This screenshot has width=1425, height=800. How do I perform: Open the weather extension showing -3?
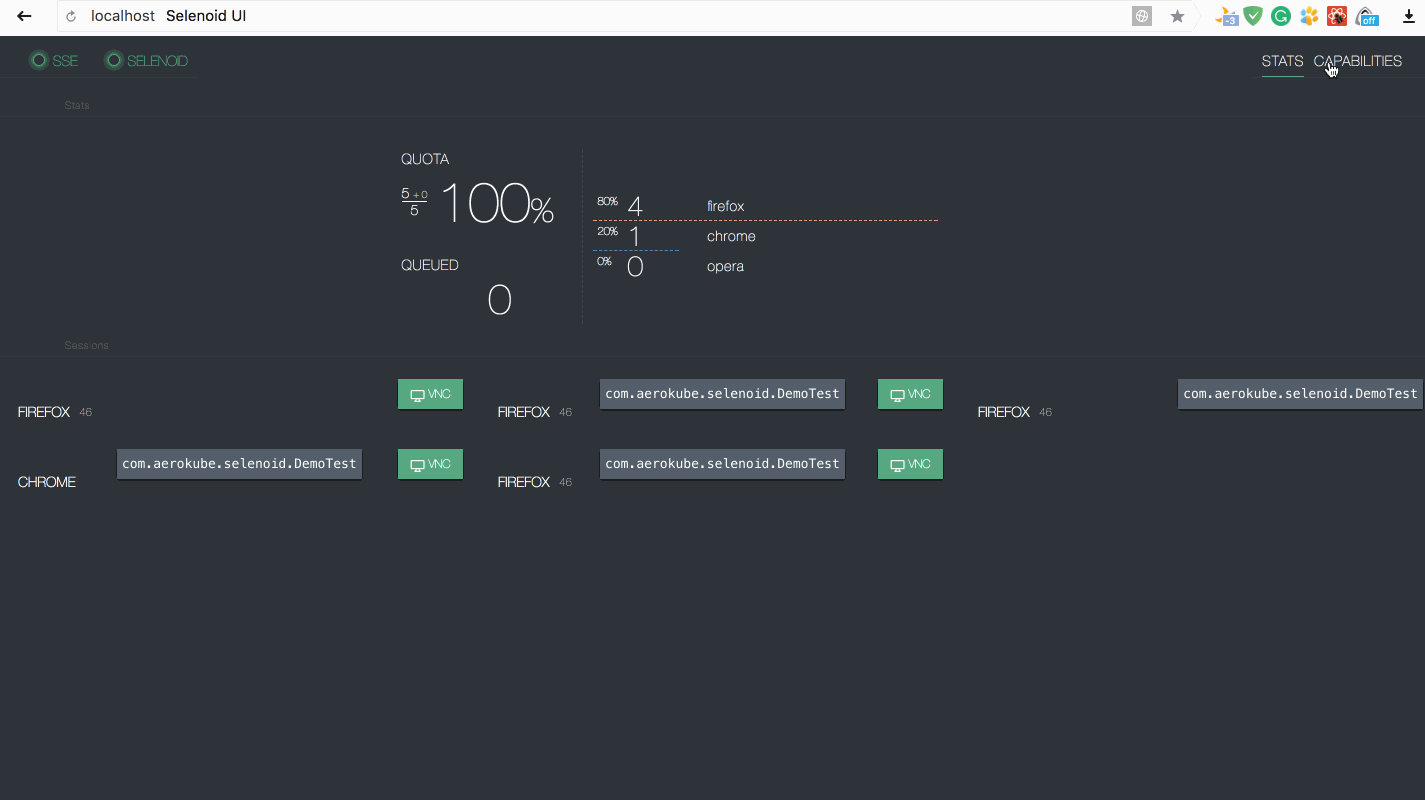[x=1226, y=16]
